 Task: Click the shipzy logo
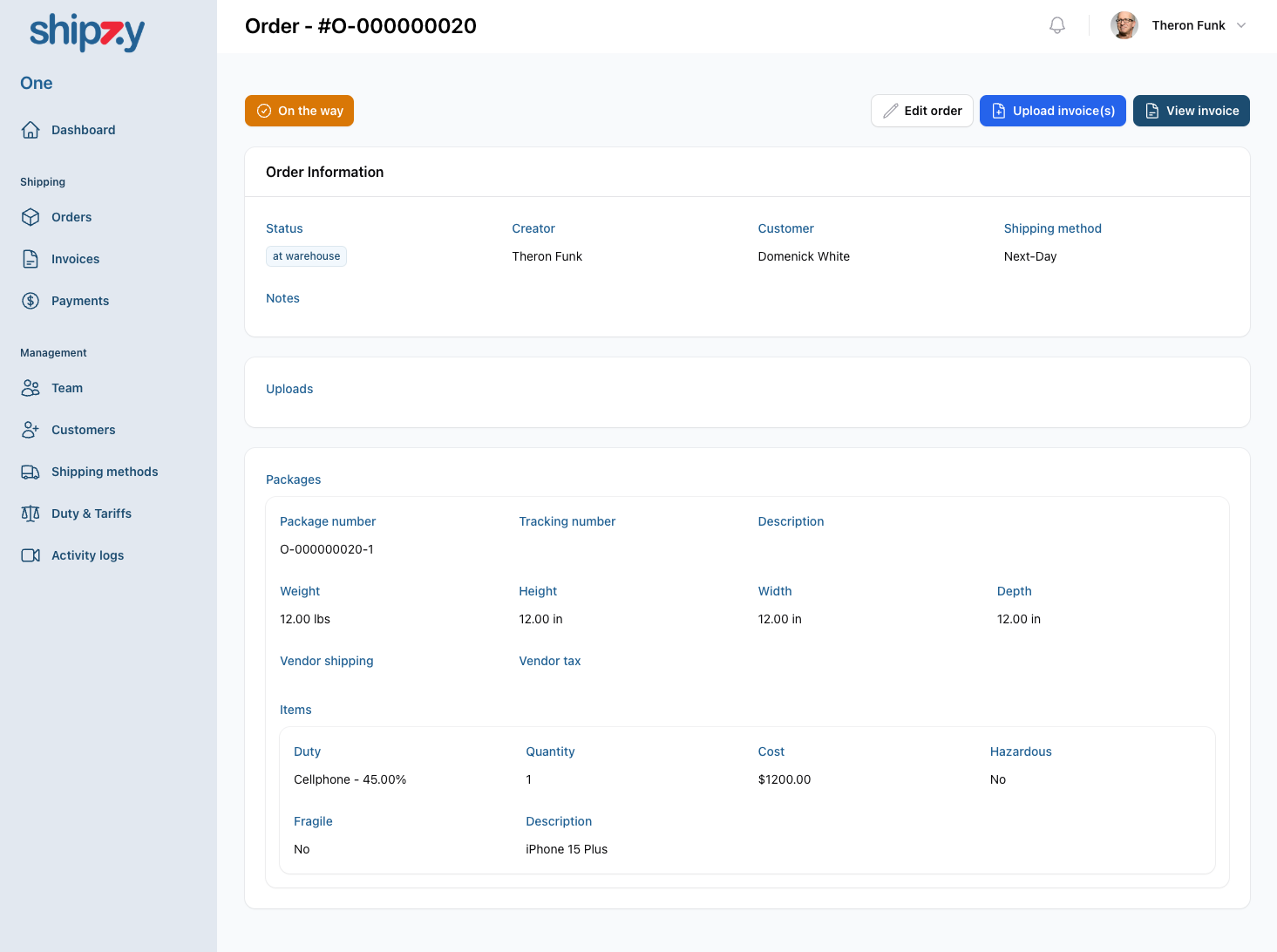(86, 32)
